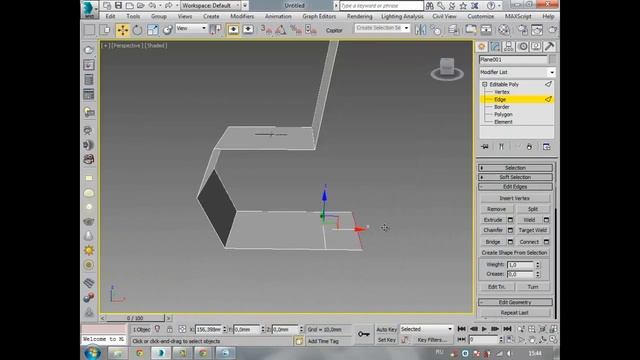Open Weld settings box

pyautogui.click(x=547, y=220)
